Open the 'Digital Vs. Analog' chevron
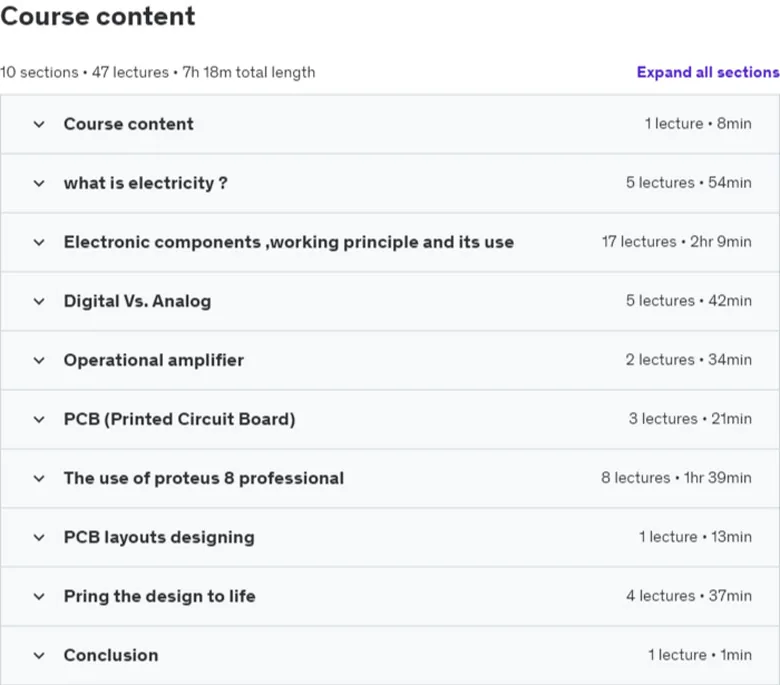The image size is (780, 685). click(39, 301)
